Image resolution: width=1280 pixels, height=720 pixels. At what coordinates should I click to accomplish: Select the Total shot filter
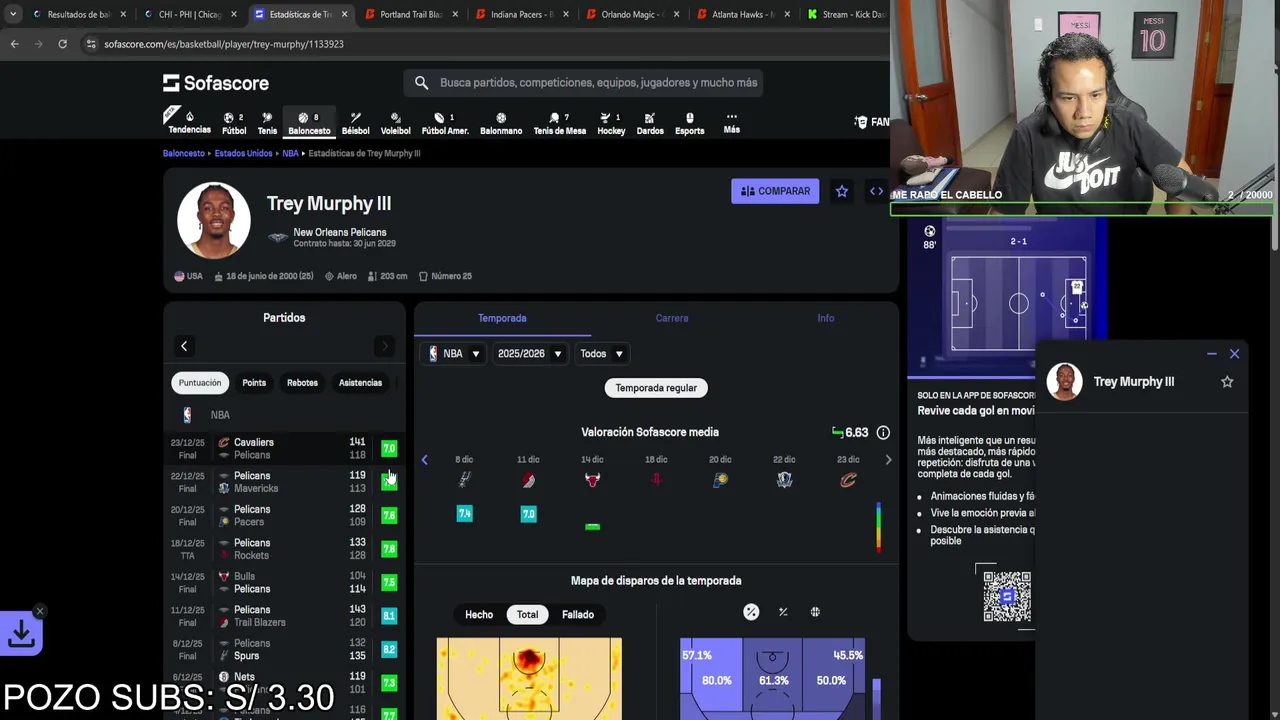[x=527, y=614]
